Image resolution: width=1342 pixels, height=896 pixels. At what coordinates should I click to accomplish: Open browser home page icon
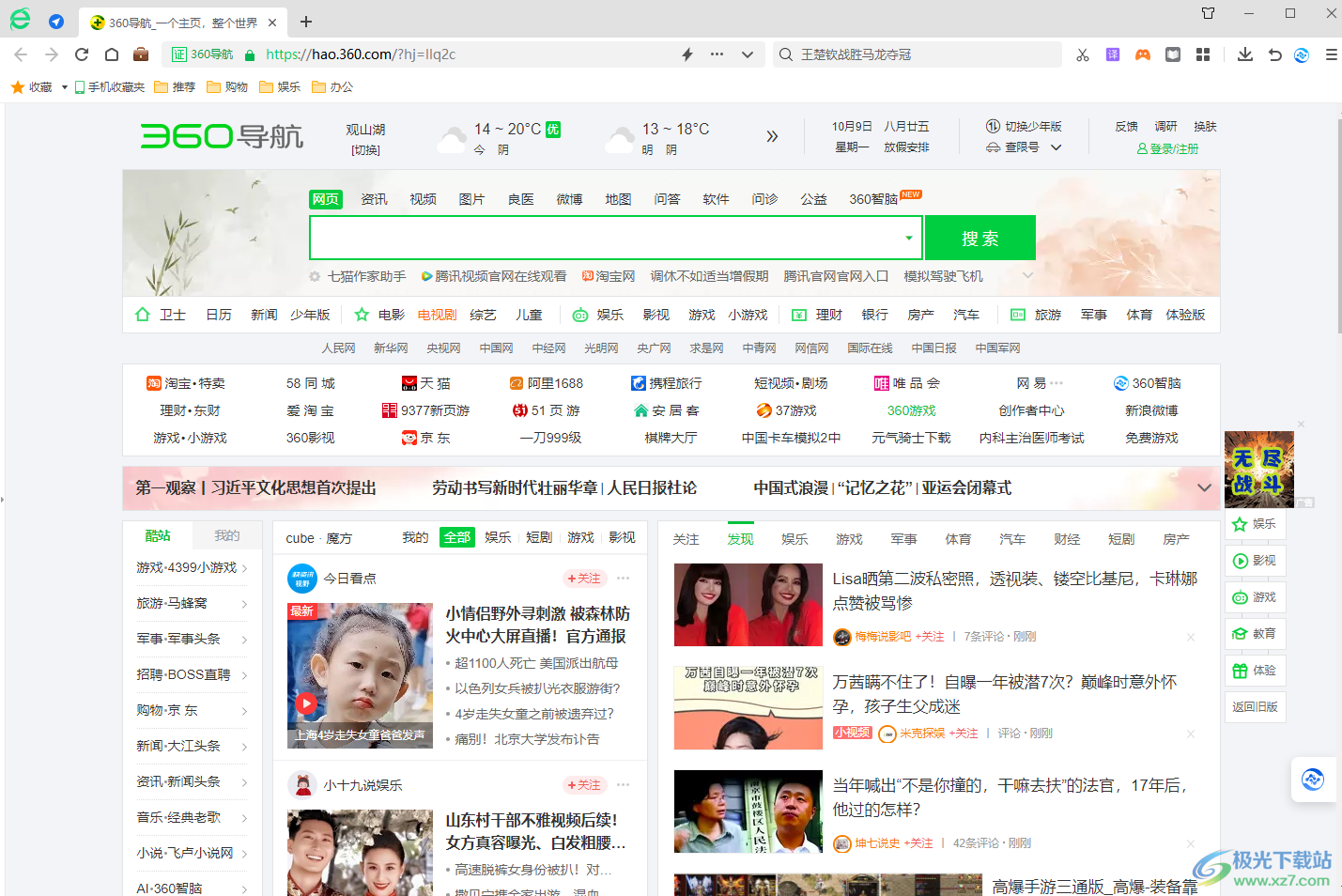[x=111, y=54]
